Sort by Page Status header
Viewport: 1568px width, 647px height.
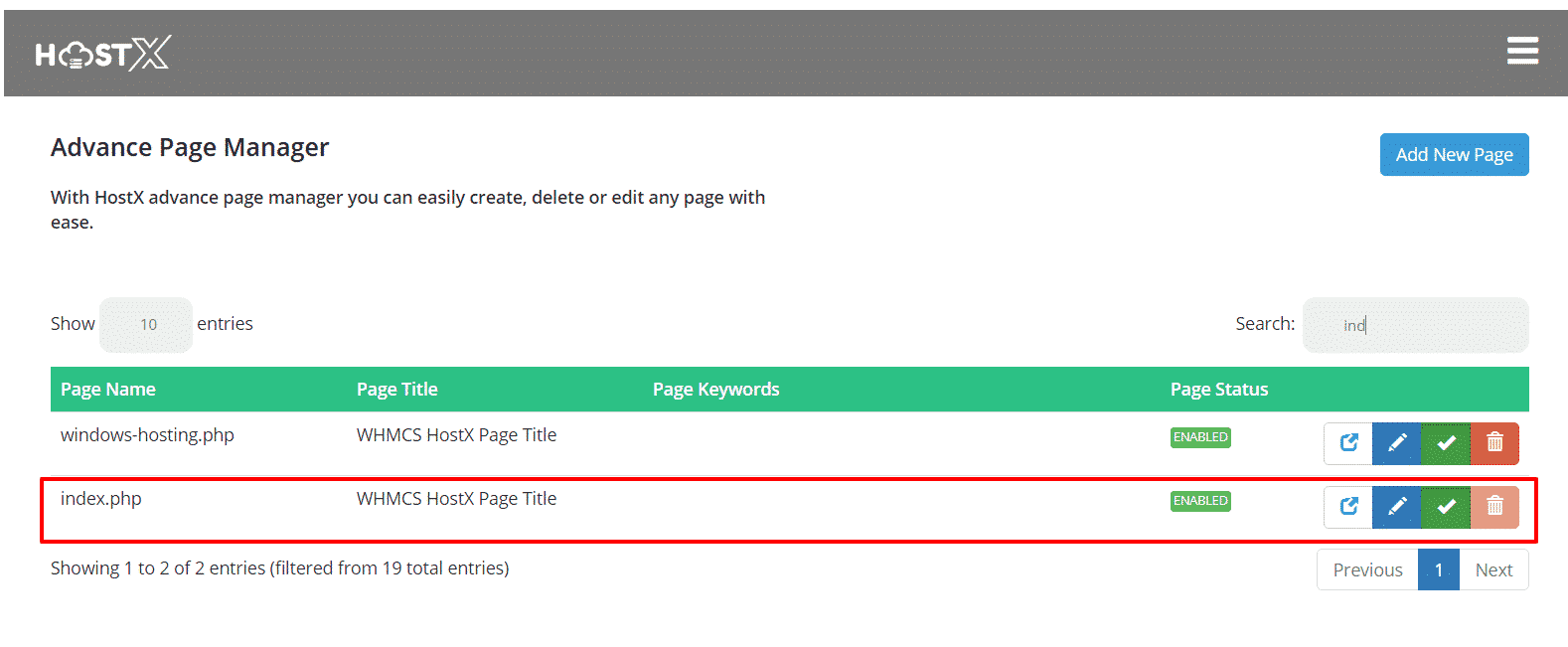pyautogui.click(x=1218, y=390)
